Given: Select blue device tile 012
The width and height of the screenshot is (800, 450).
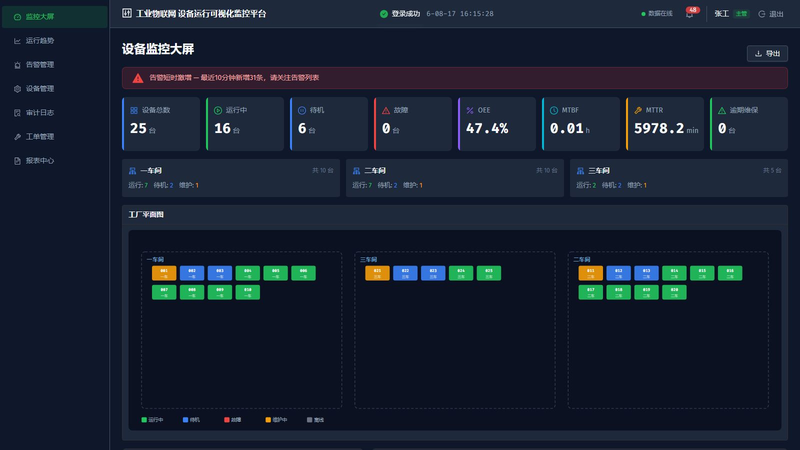Looking at the screenshot, I should (x=618, y=273).
